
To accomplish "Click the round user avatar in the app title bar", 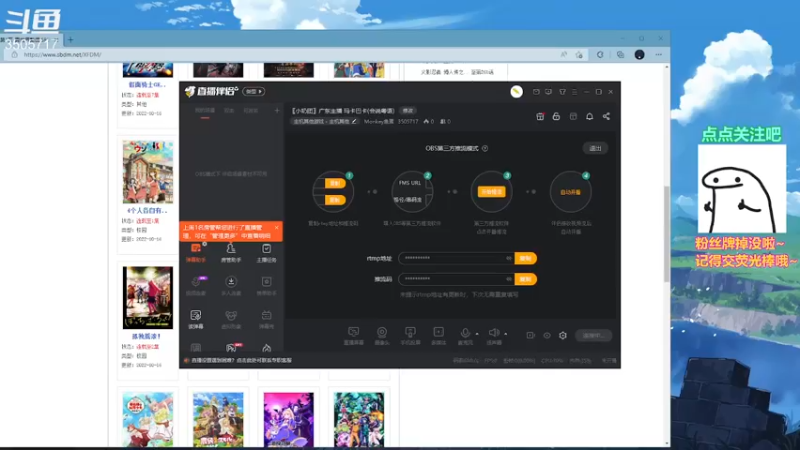I will [x=516, y=92].
